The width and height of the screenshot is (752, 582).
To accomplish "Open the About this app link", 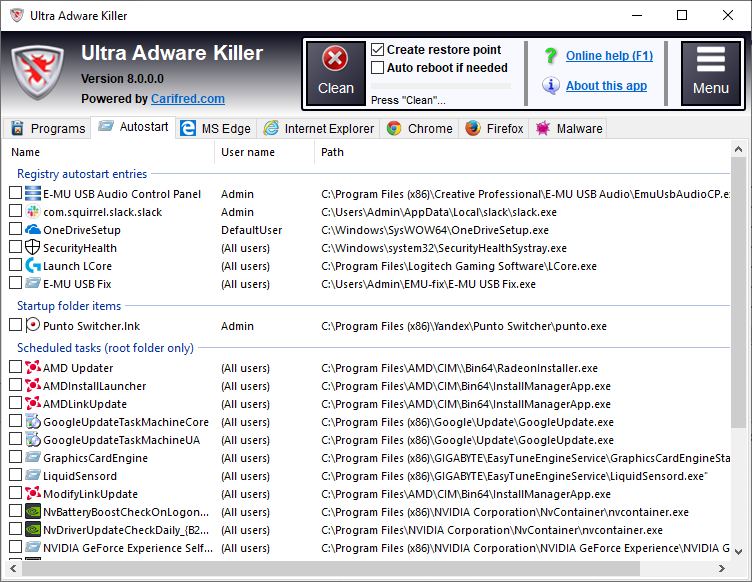I will (x=606, y=86).
